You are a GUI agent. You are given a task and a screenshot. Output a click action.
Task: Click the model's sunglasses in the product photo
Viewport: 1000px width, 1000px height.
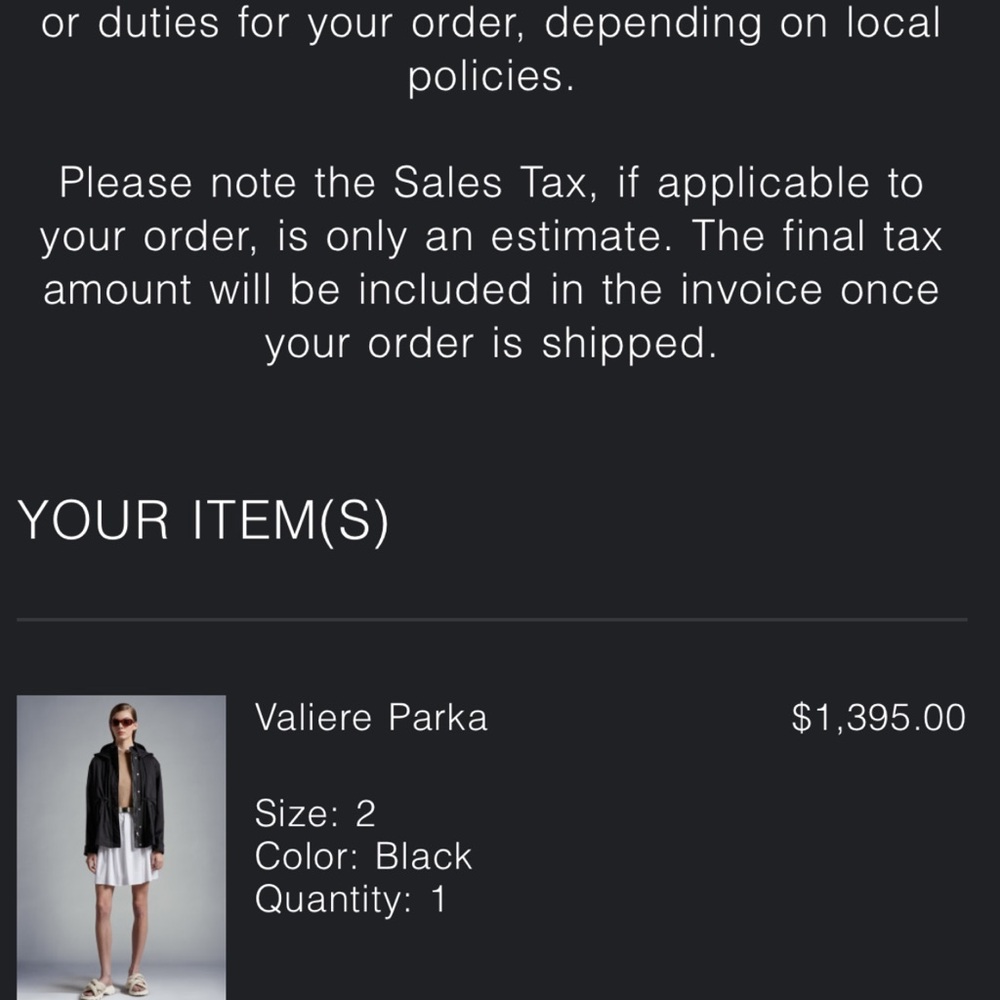[x=123, y=722]
